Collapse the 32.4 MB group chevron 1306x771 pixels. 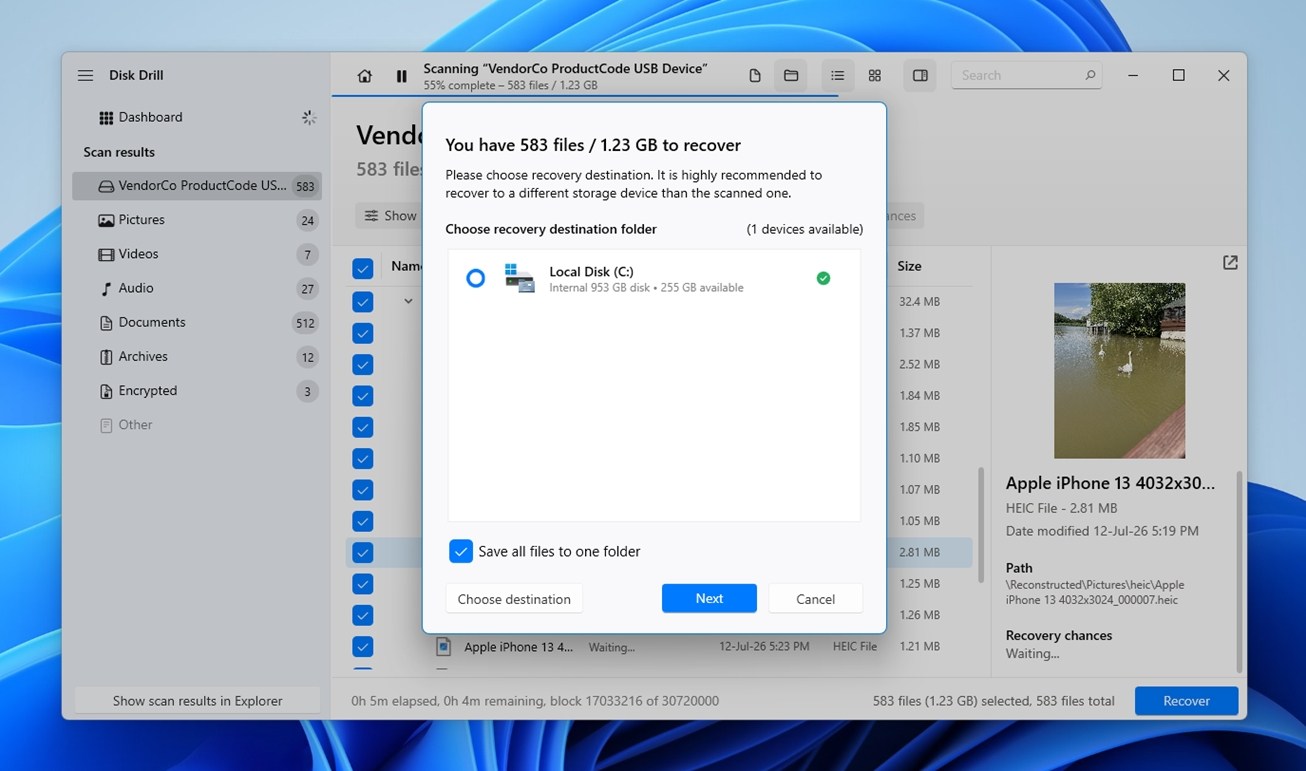pos(408,301)
